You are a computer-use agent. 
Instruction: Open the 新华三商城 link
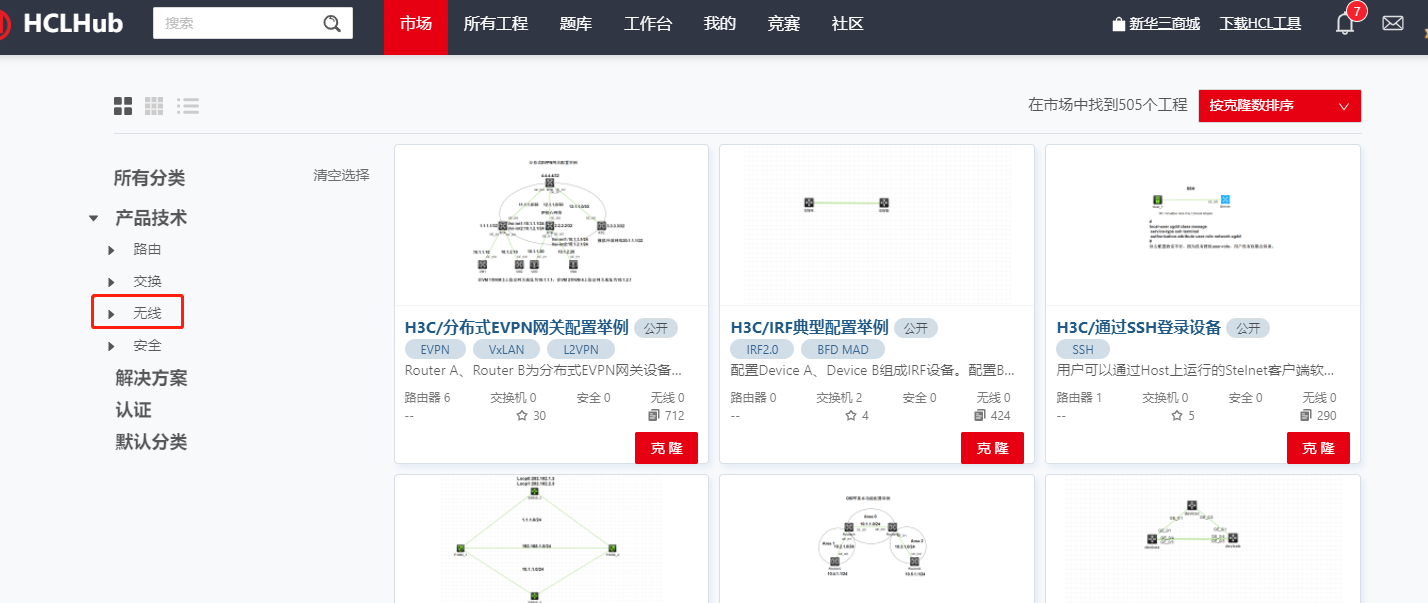tap(1164, 24)
